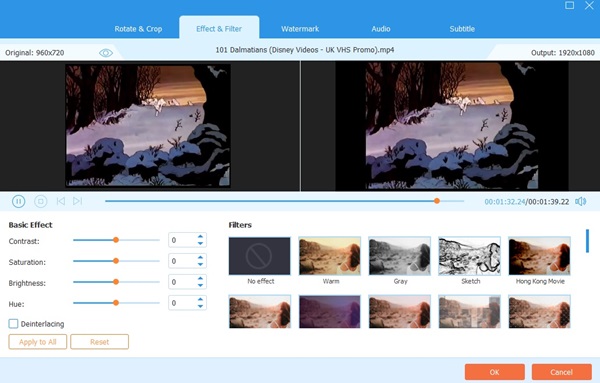
Task: Close the editor window
Action: (x=589, y=5)
